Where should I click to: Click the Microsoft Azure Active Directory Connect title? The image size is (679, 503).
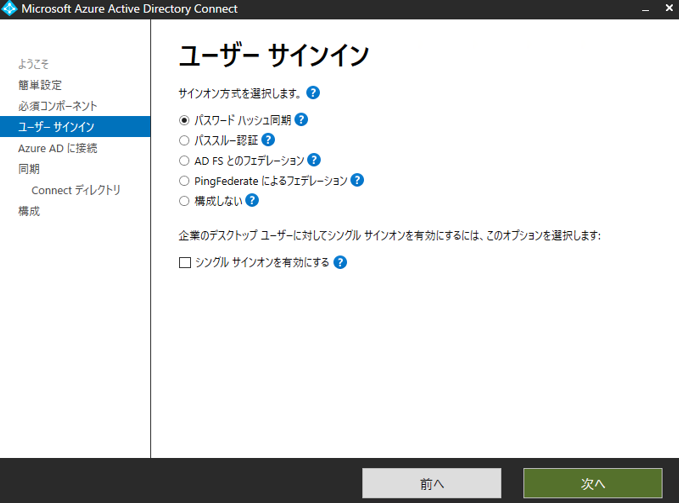tap(129, 9)
